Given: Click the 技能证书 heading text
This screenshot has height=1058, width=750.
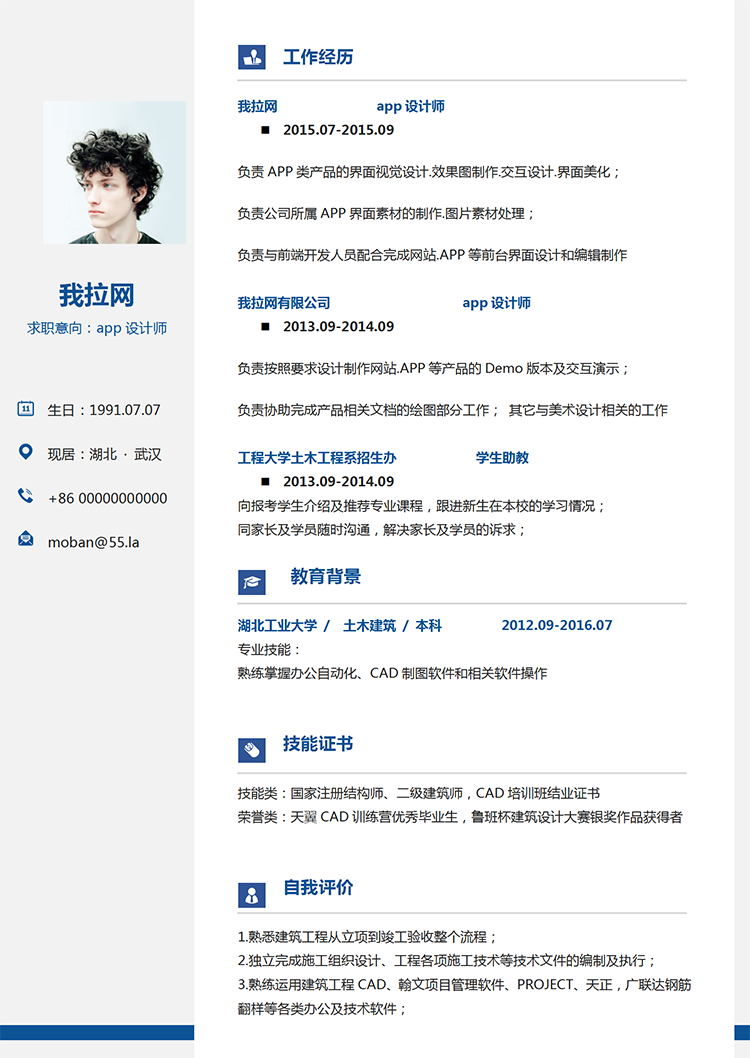Looking at the screenshot, I should pos(318,744).
